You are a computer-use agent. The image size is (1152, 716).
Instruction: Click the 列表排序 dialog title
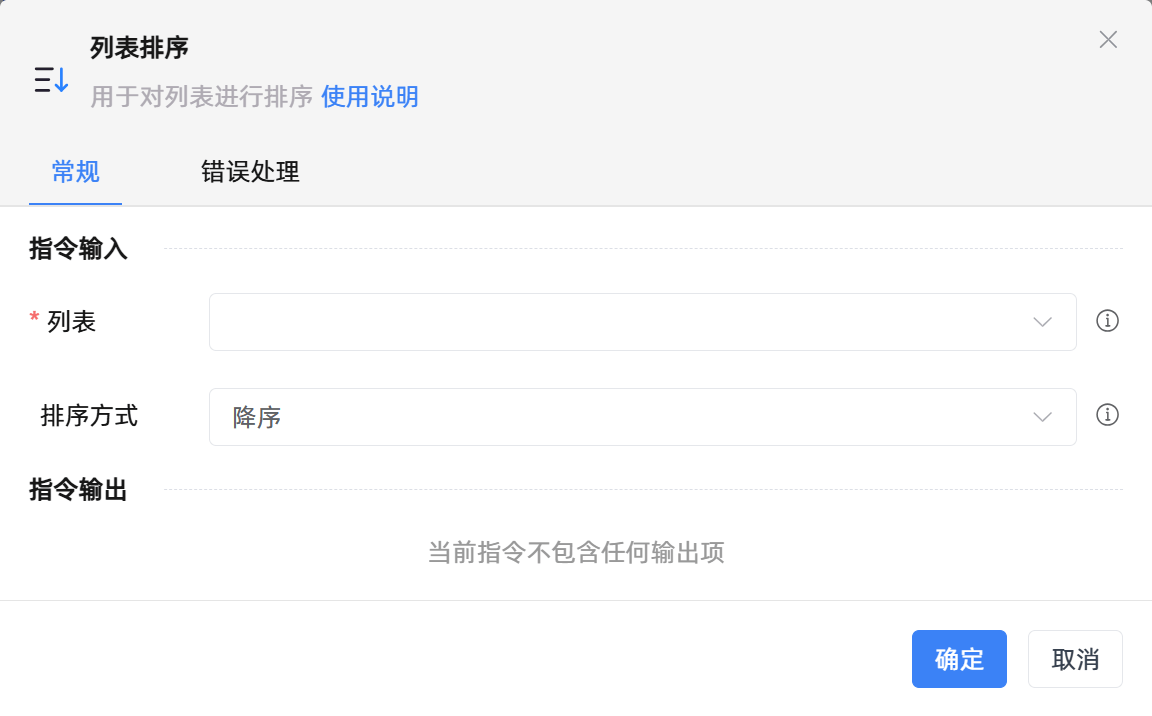tap(140, 47)
